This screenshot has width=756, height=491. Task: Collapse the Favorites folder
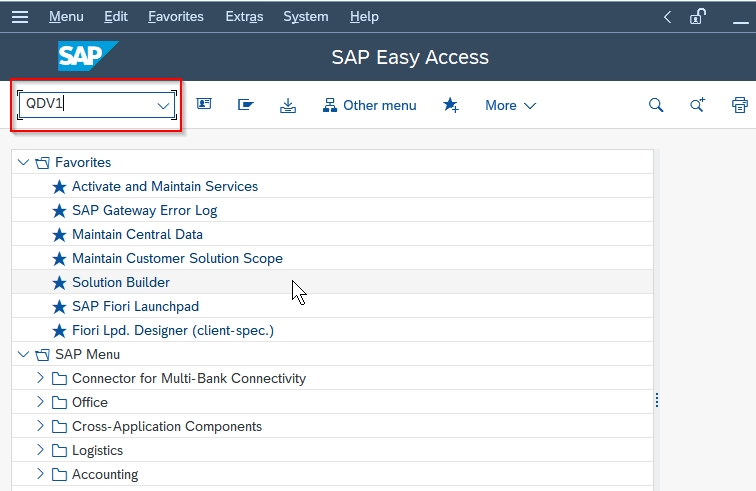(x=23, y=162)
